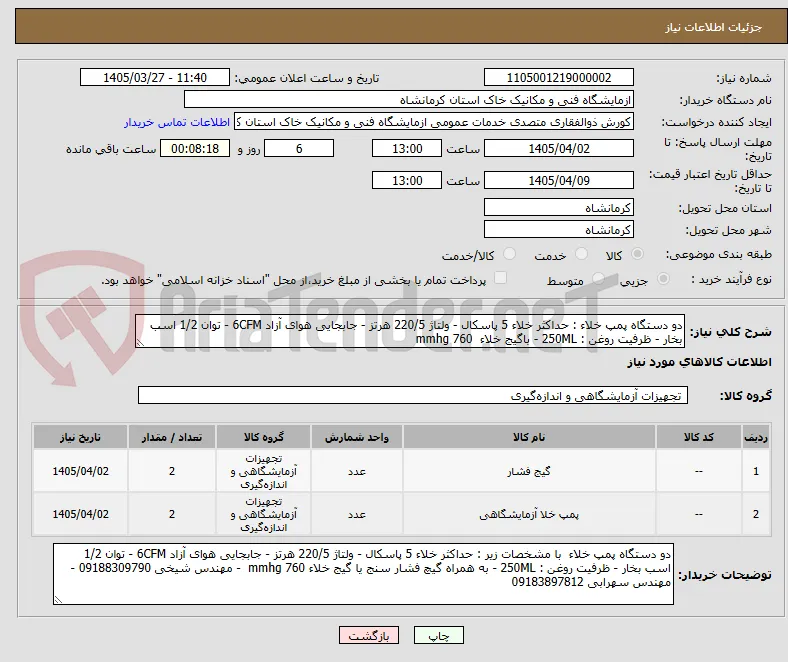Click the quantity 2 in پمپ خلا row
Viewport: 788px width, 662px height.
pyautogui.click(x=172, y=514)
